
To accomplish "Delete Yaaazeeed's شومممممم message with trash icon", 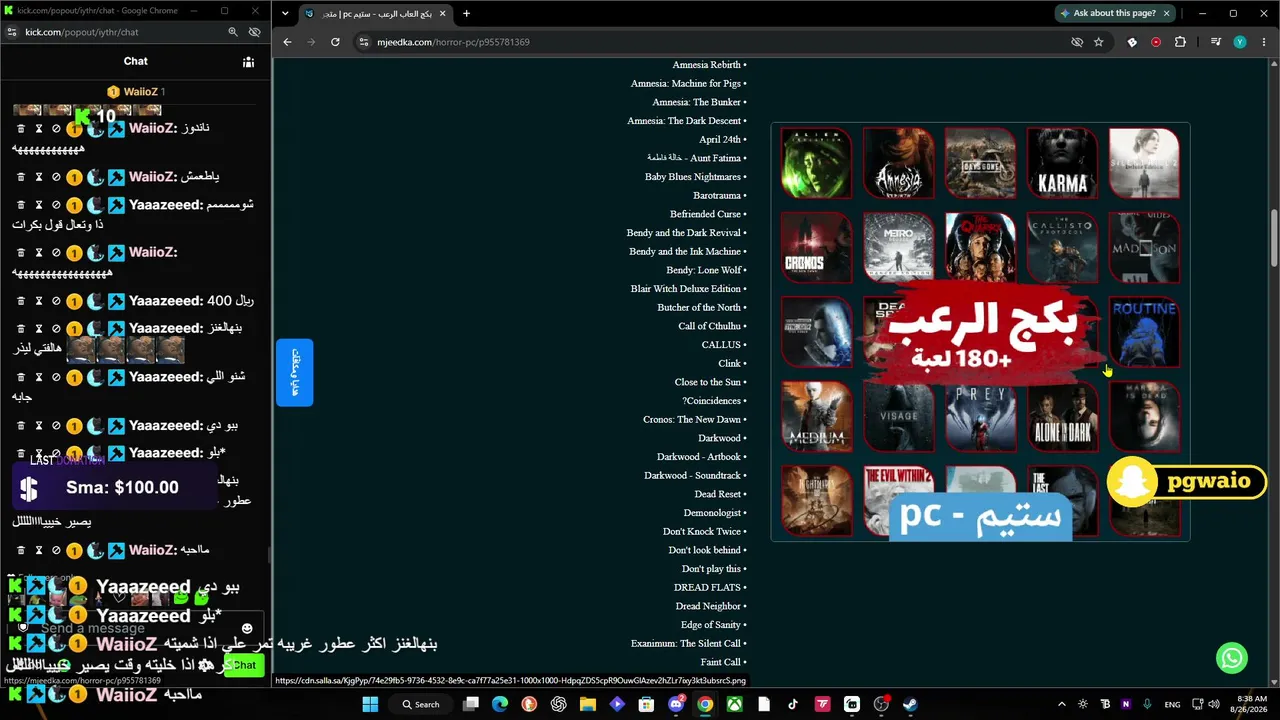I will (21, 205).
